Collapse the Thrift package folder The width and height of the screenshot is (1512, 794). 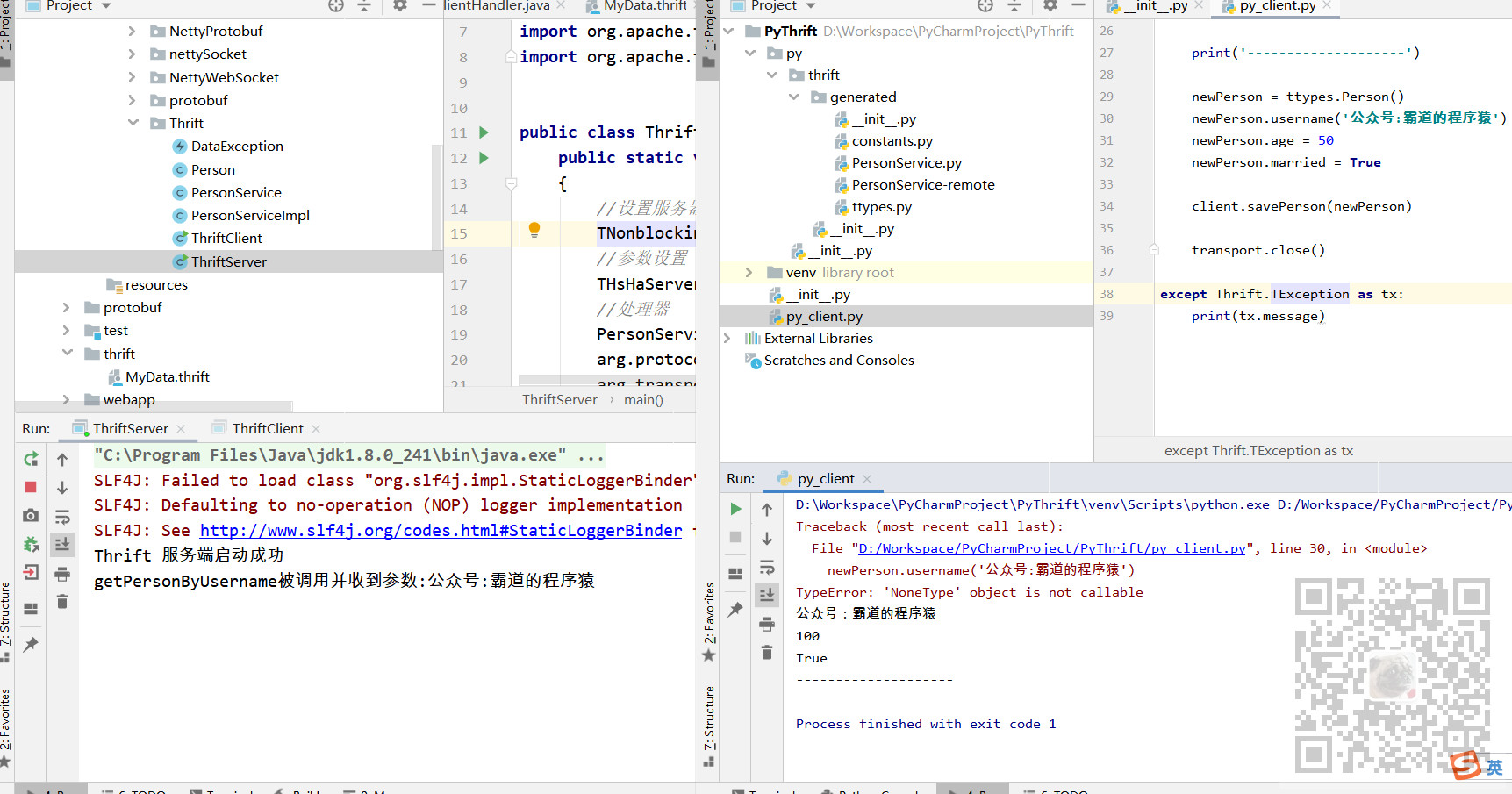(133, 123)
